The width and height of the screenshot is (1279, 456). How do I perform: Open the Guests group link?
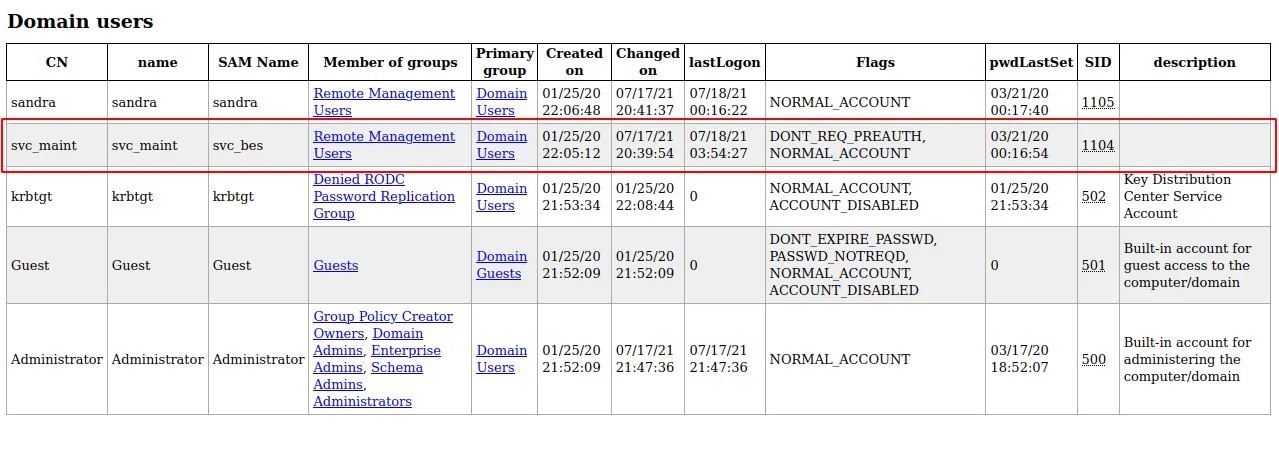click(x=335, y=266)
